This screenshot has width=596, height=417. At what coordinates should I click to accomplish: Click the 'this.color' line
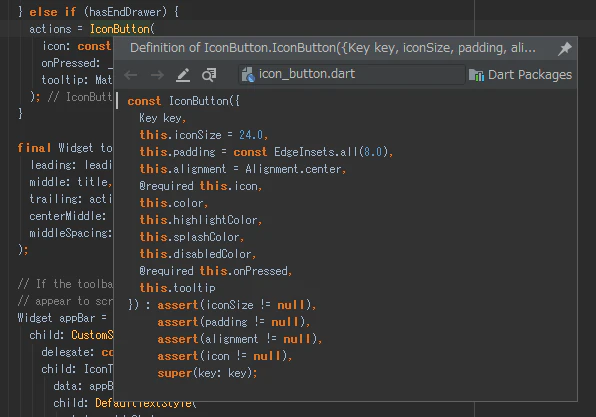tap(173, 203)
